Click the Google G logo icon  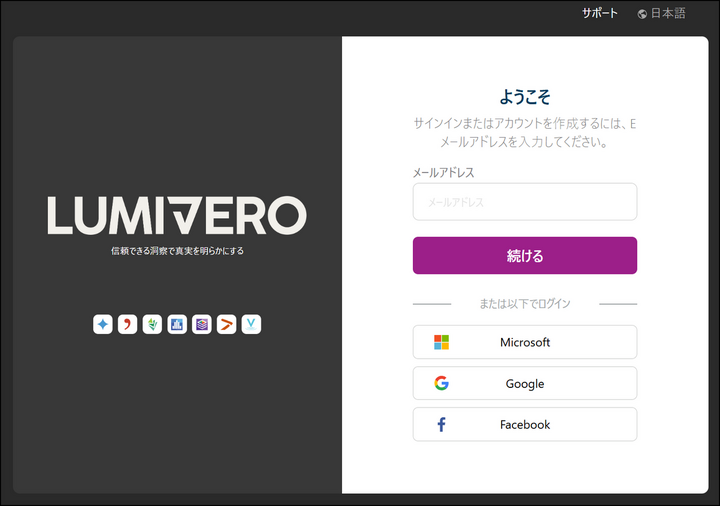441,383
